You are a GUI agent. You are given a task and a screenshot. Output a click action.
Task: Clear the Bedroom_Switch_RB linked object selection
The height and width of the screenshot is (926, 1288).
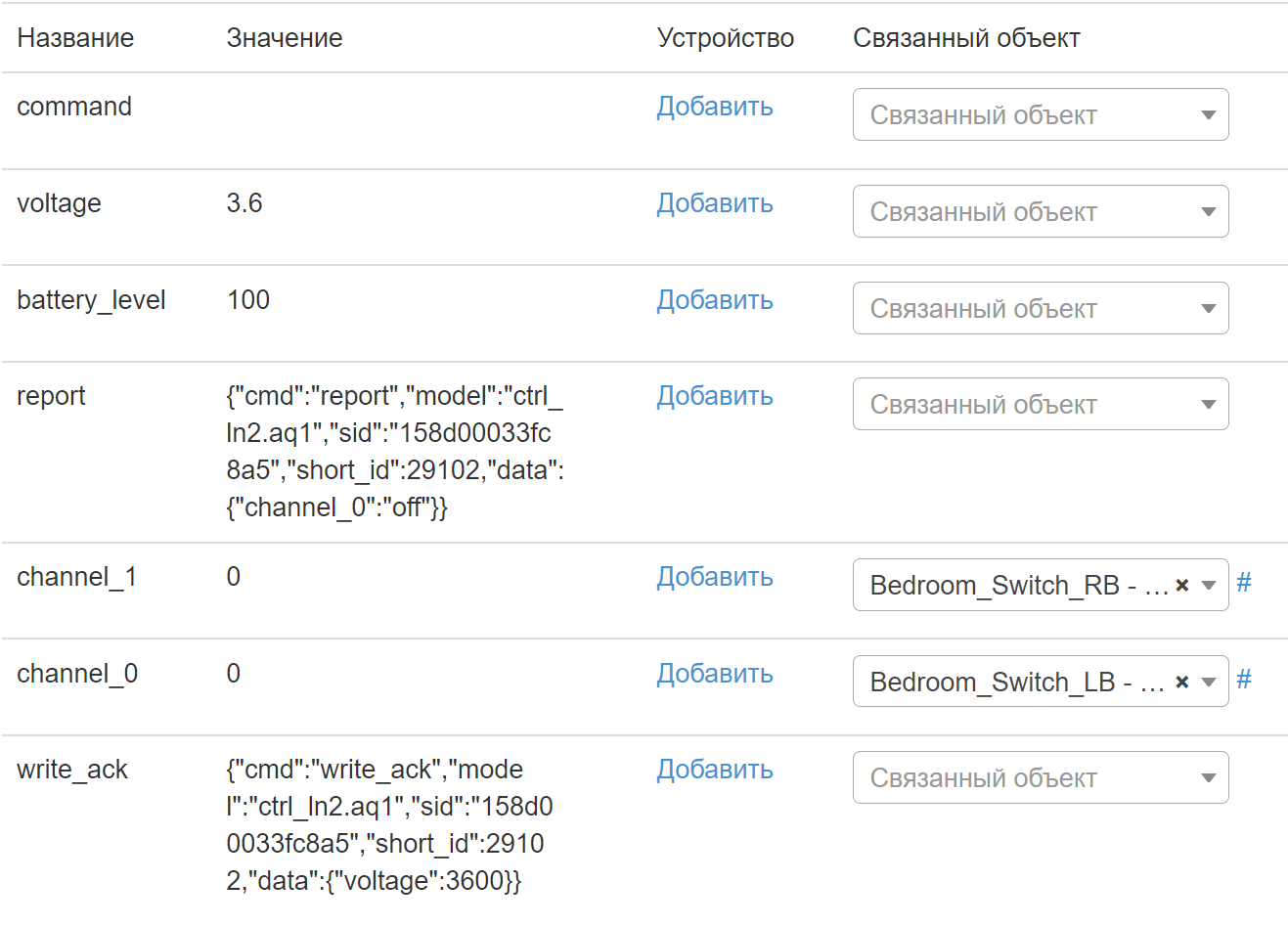pyautogui.click(x=1181, y=586)
